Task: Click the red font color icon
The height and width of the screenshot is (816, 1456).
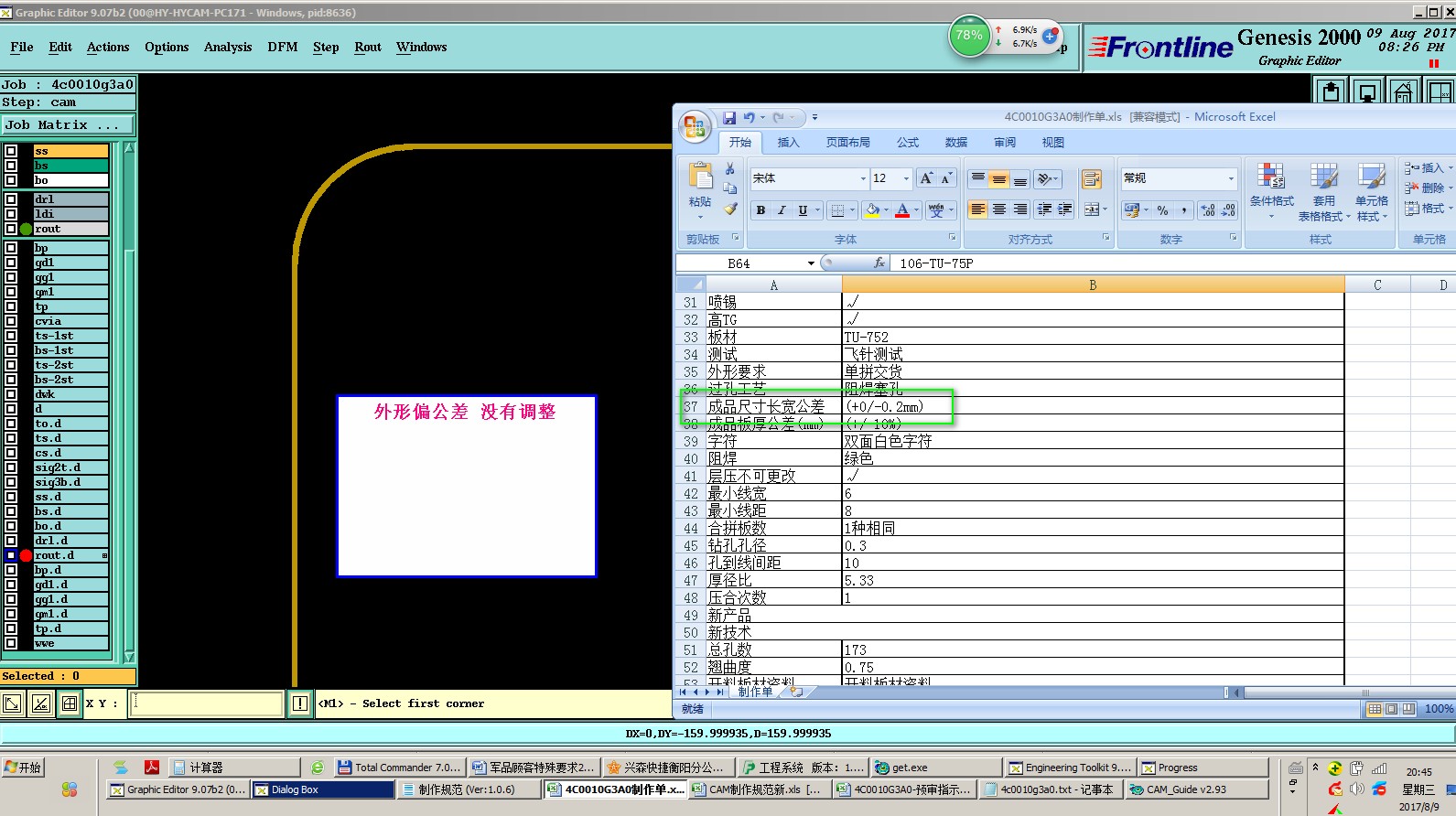Action: (902, 210)
